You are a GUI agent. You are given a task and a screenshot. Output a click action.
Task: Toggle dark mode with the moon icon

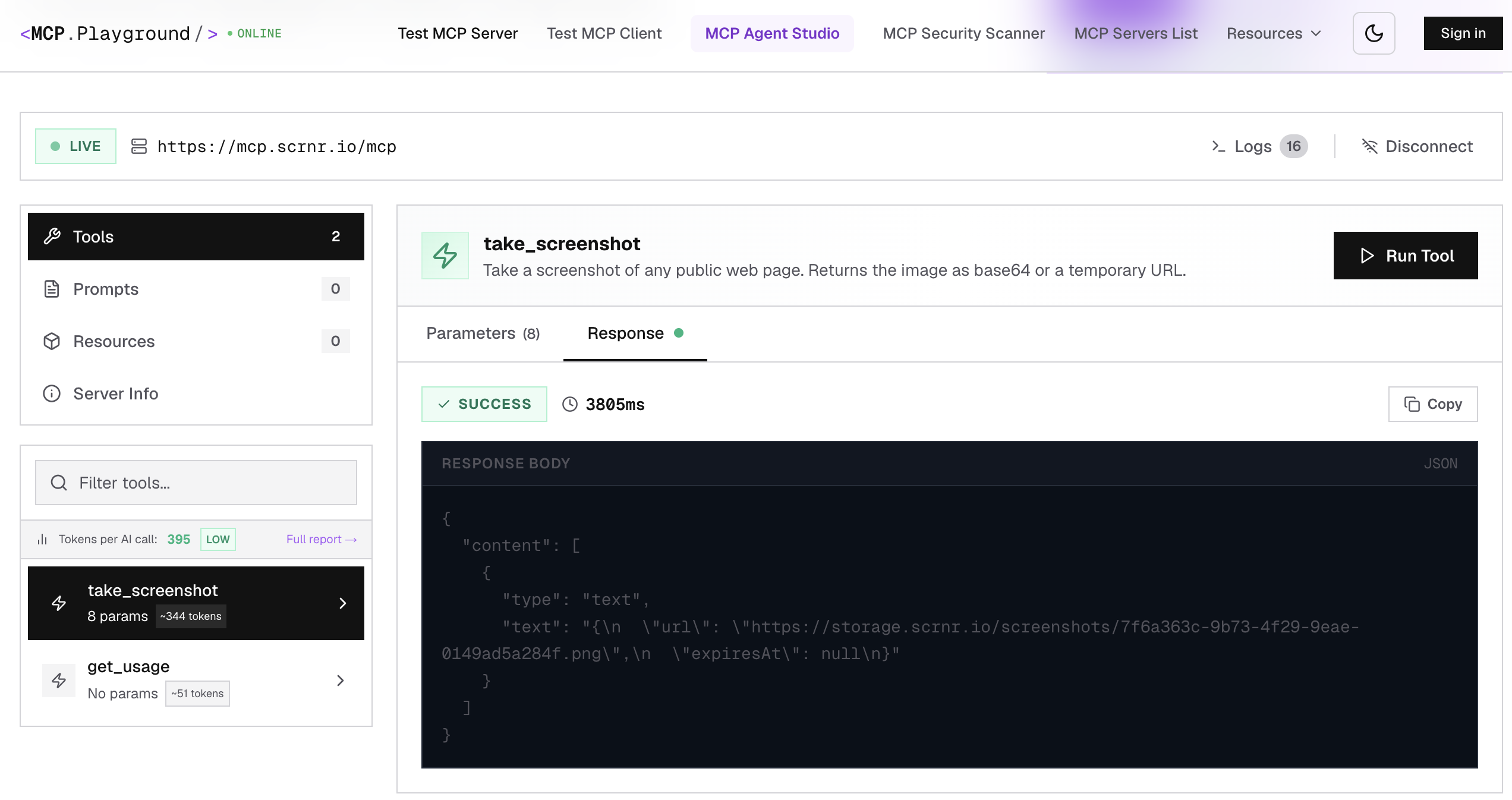click(x=1374, y=33)
